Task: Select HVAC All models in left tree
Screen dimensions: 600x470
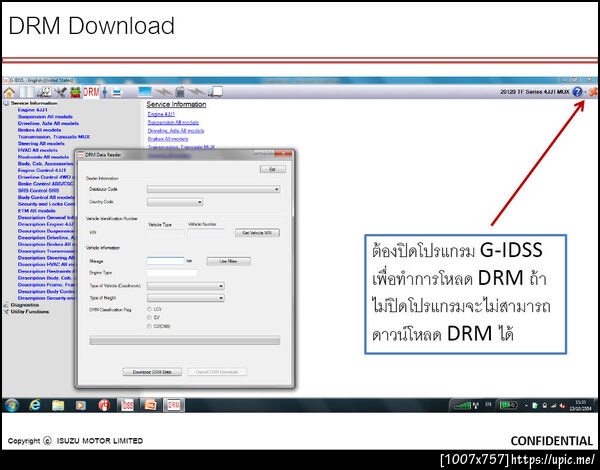Action: coord(38,150)
